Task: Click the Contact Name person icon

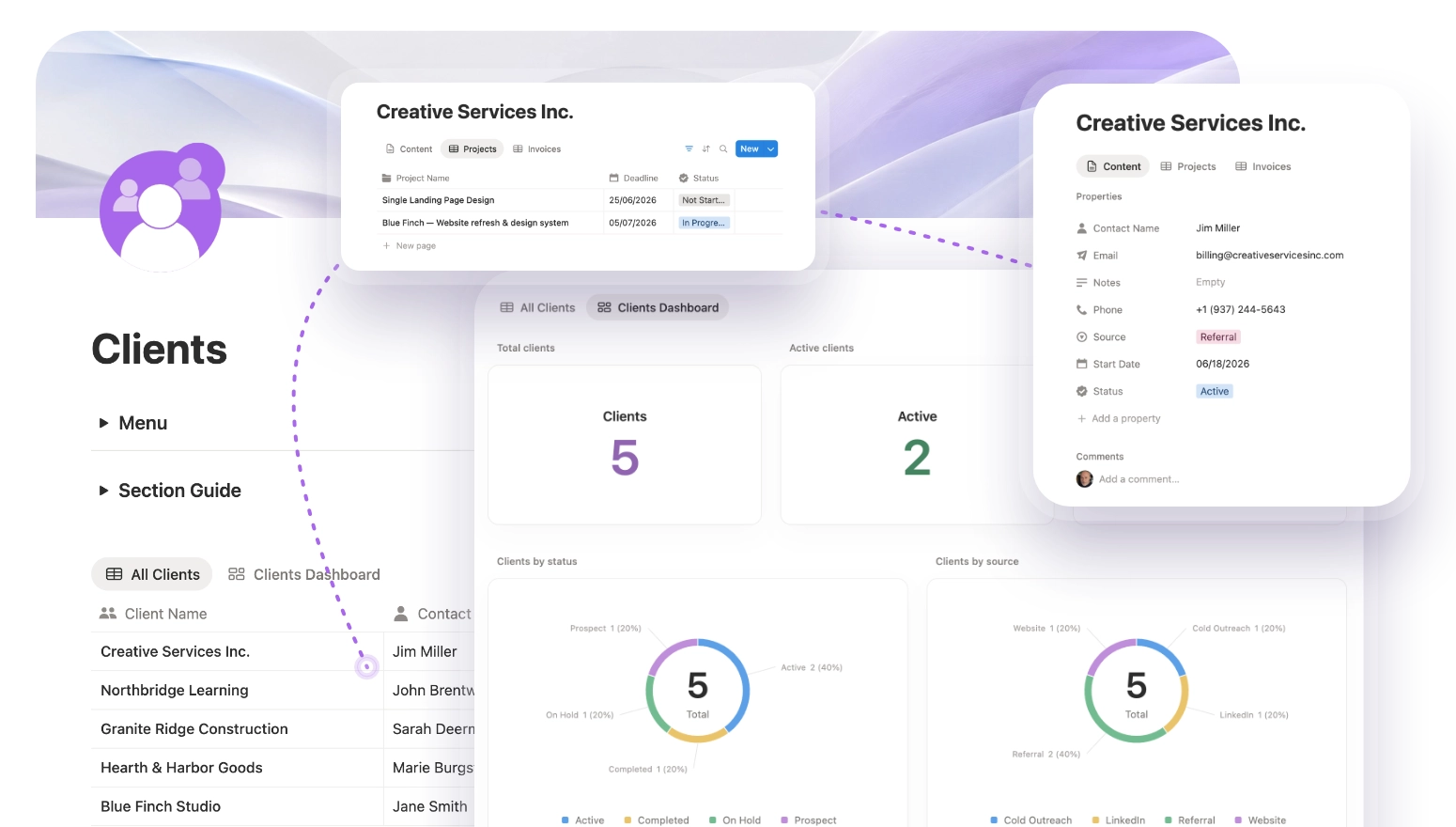Action: pyautogui.click(x=1081, y=228)
